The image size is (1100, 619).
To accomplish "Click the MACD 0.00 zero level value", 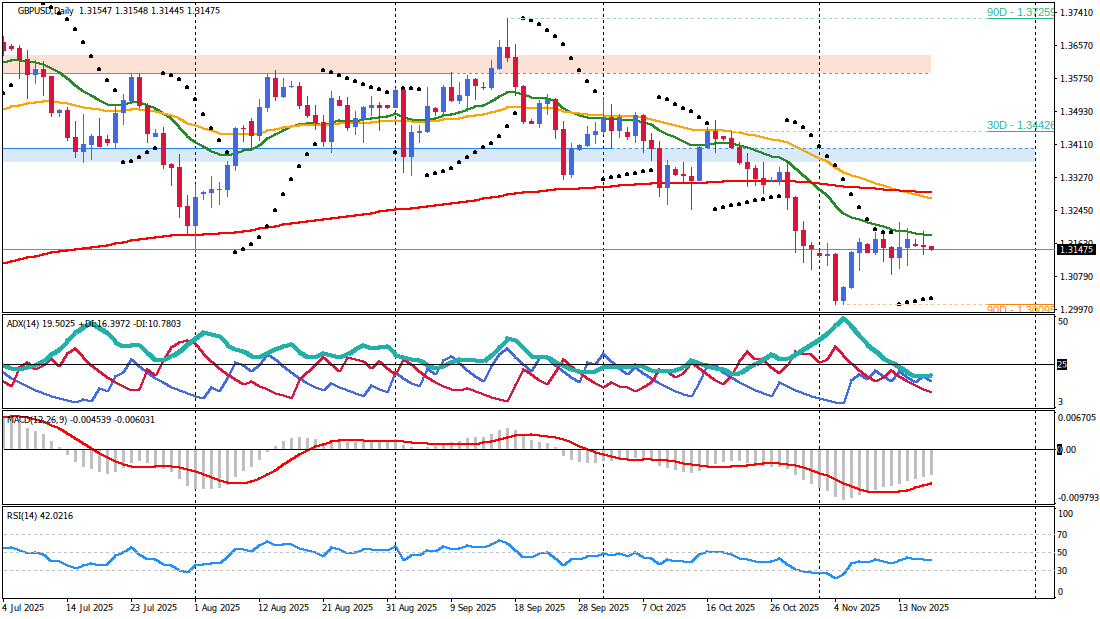I will tap(1066, 450).
